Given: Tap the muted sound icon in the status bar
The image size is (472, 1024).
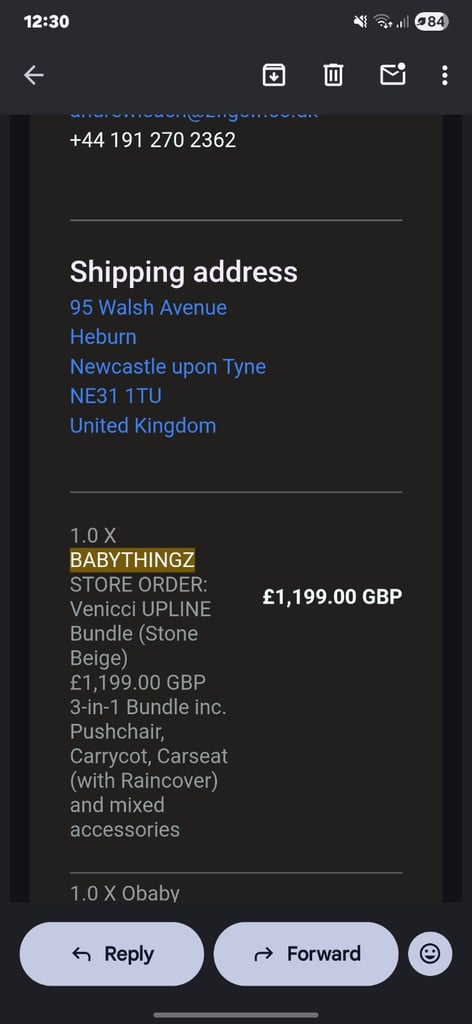Looking at the screenshot, I should [x=360, y=22].
